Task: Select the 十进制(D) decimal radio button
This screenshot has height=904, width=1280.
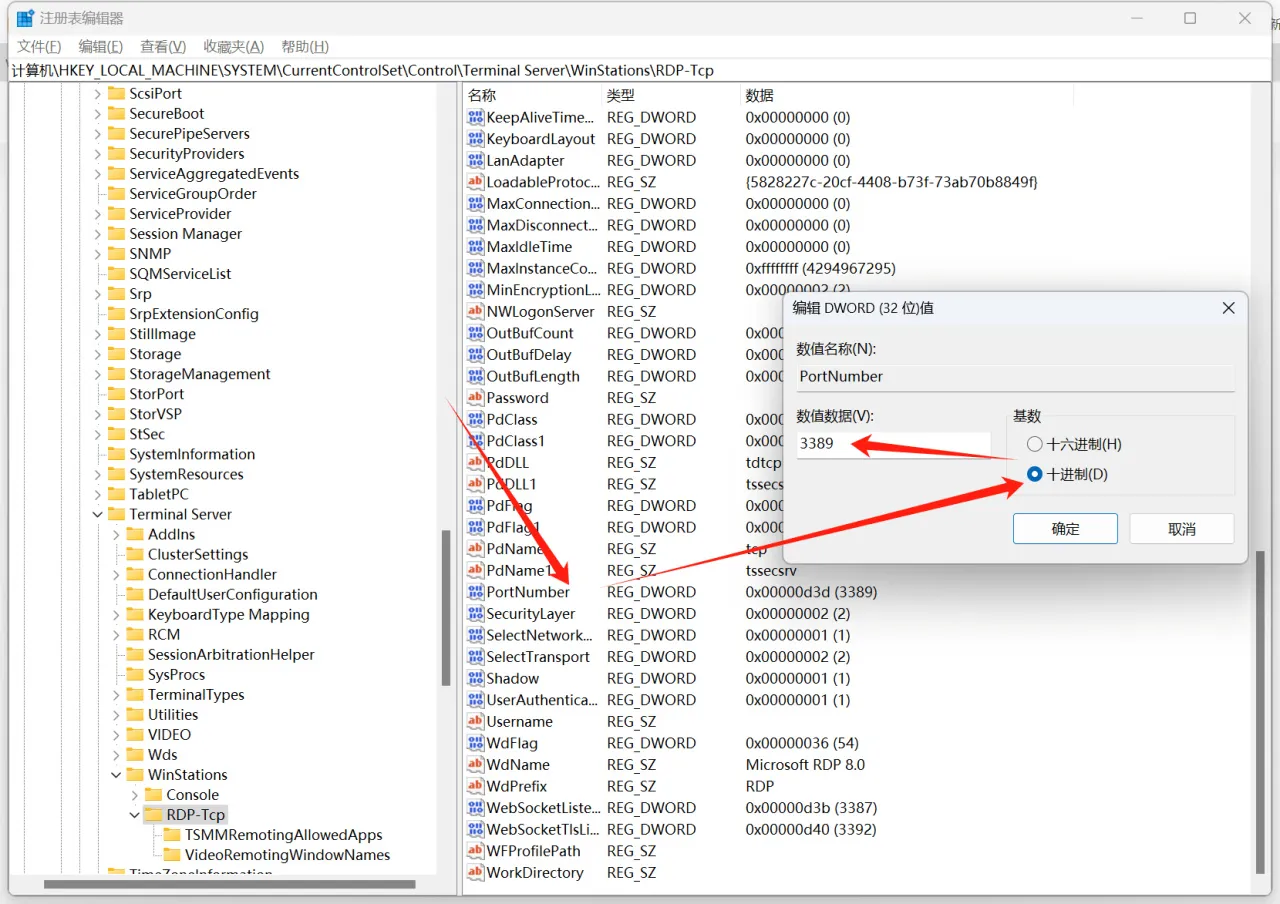Action: pyautogui.click(x=1034, y=474)
